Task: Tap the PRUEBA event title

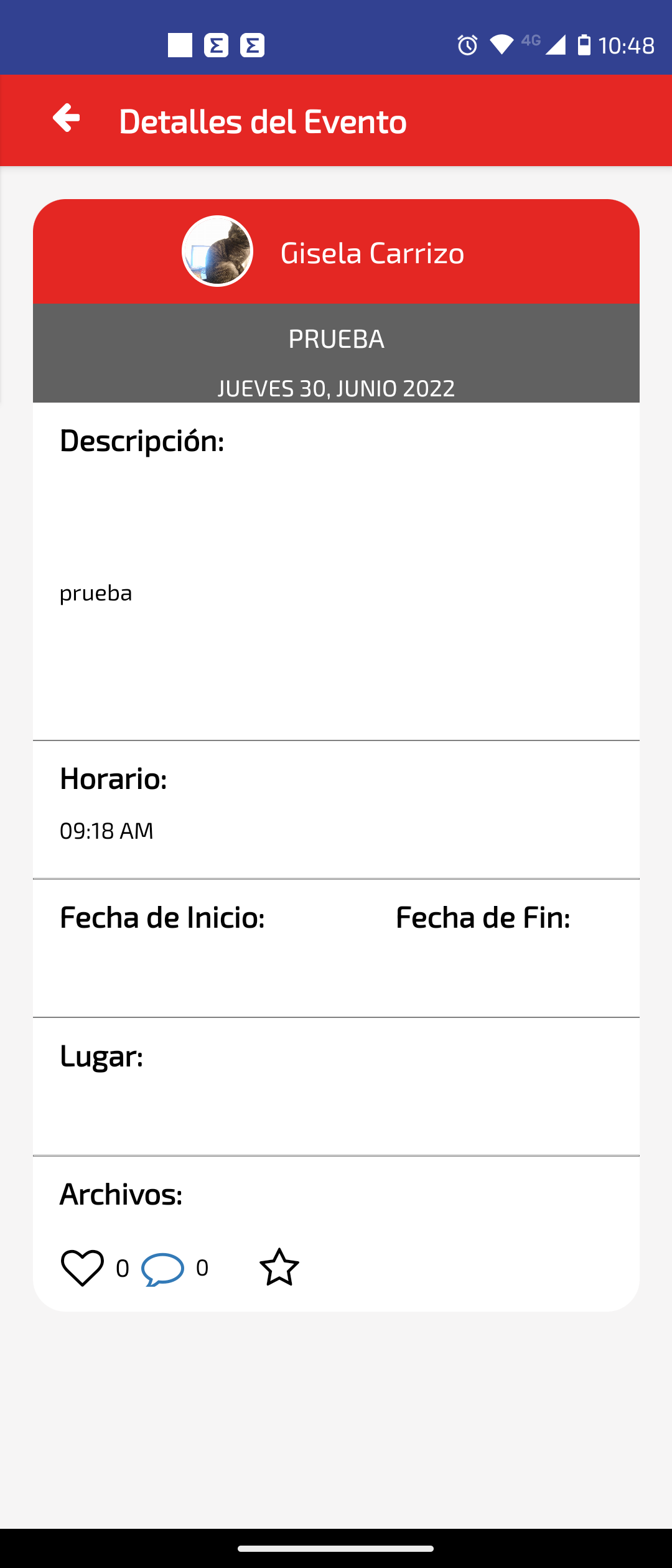Action: pyautogui.click(x=336, y=338)
